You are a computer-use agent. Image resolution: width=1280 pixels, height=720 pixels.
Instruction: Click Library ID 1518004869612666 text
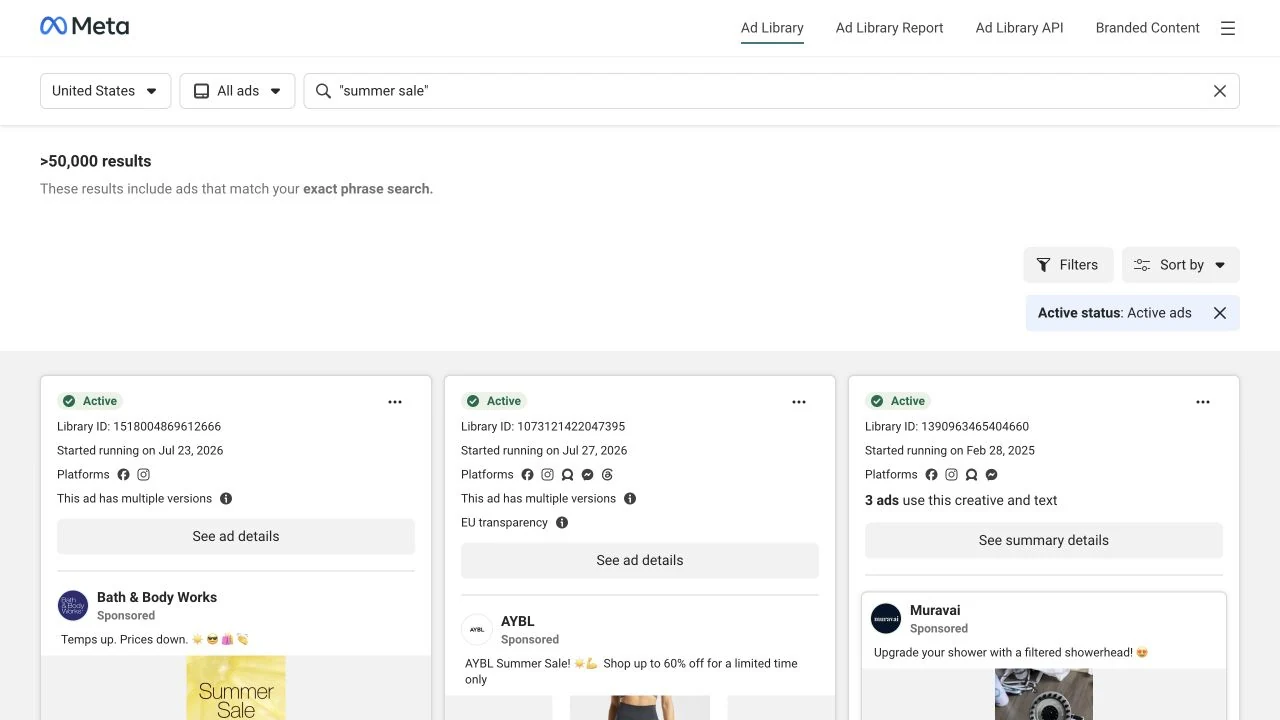tap(139, 427)
